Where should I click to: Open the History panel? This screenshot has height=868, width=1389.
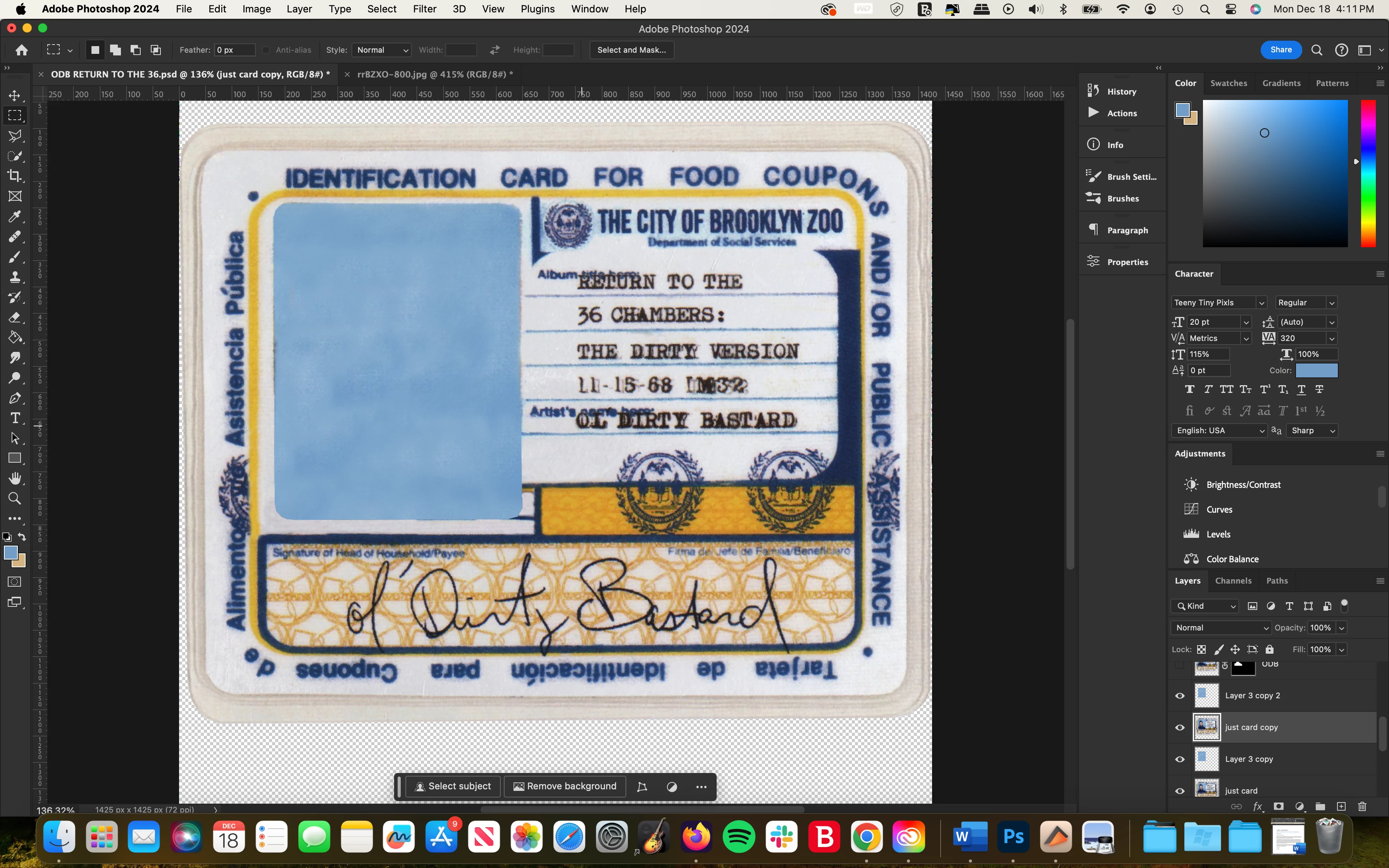pos(1121,91)
